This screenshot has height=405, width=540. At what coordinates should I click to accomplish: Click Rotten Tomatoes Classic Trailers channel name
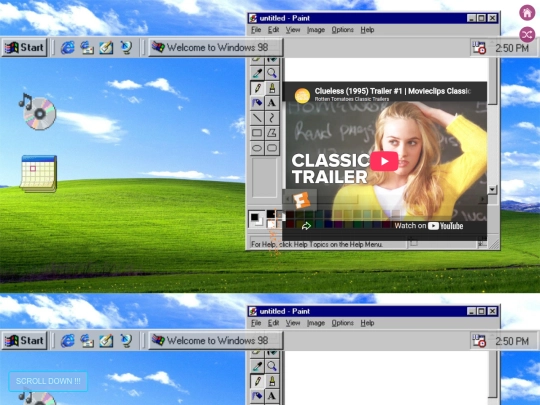tap(352, 99)
